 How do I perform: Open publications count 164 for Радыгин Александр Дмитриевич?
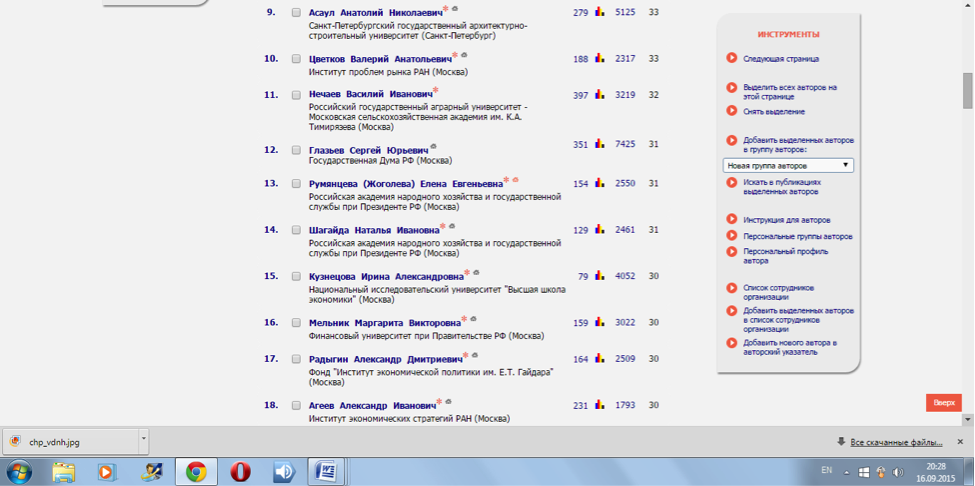click(580, 359)
